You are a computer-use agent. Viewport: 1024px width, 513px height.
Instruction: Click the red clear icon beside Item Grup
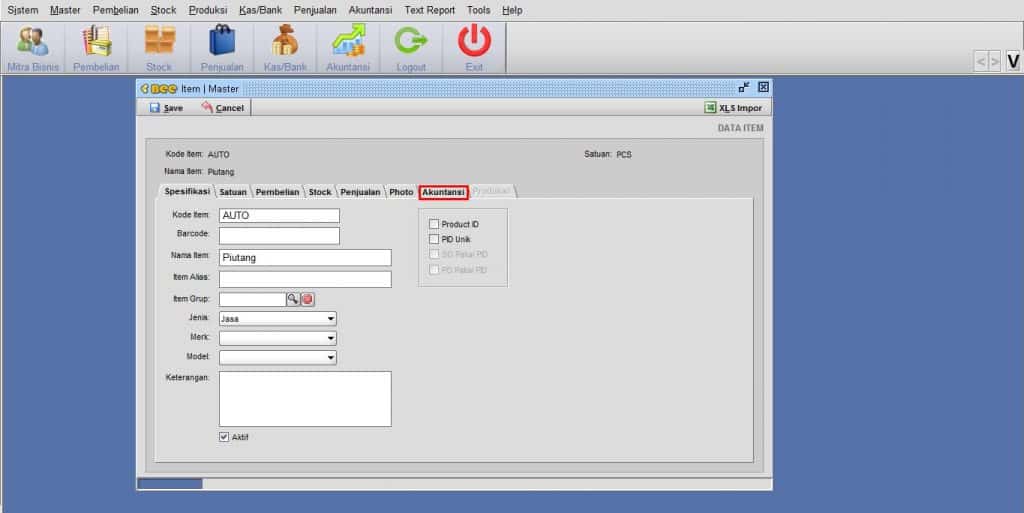coord(308,299)
